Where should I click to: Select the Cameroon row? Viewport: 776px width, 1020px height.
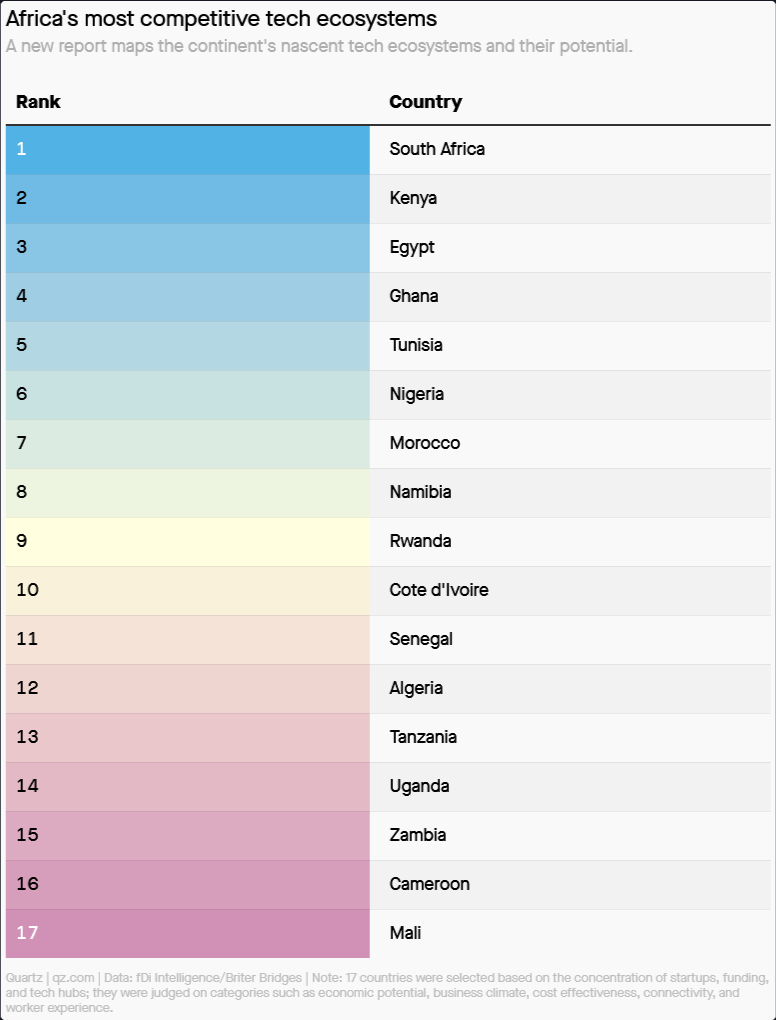(388, 885)
